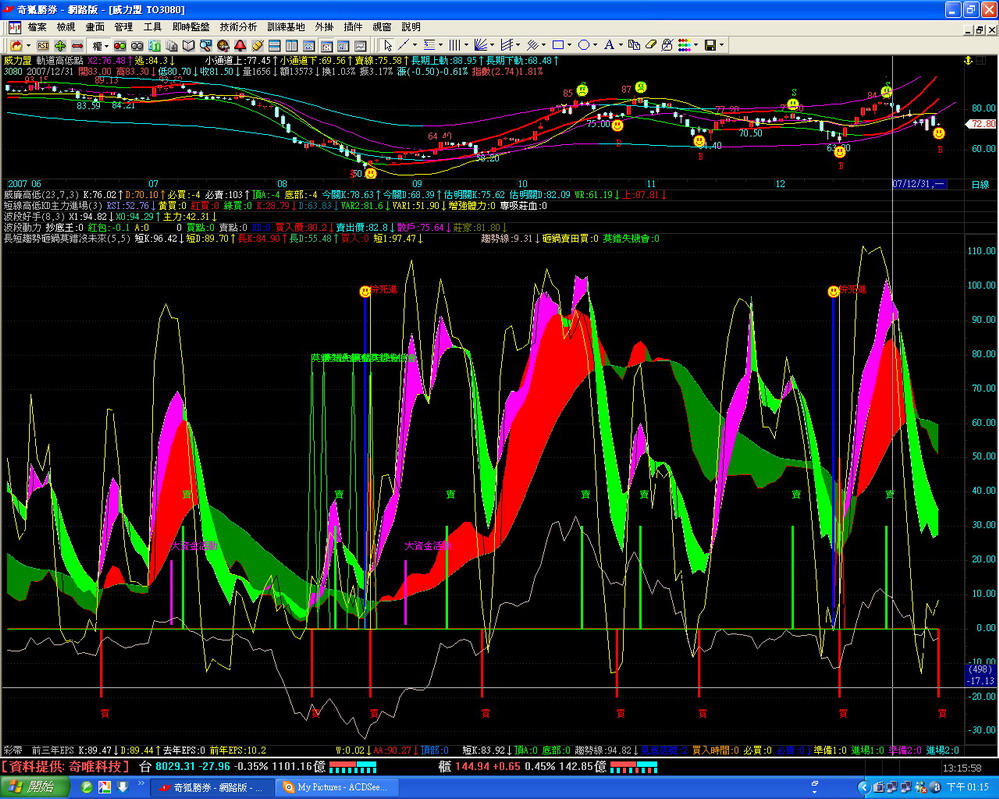Click the horizontal split window icon

[275, 45]
